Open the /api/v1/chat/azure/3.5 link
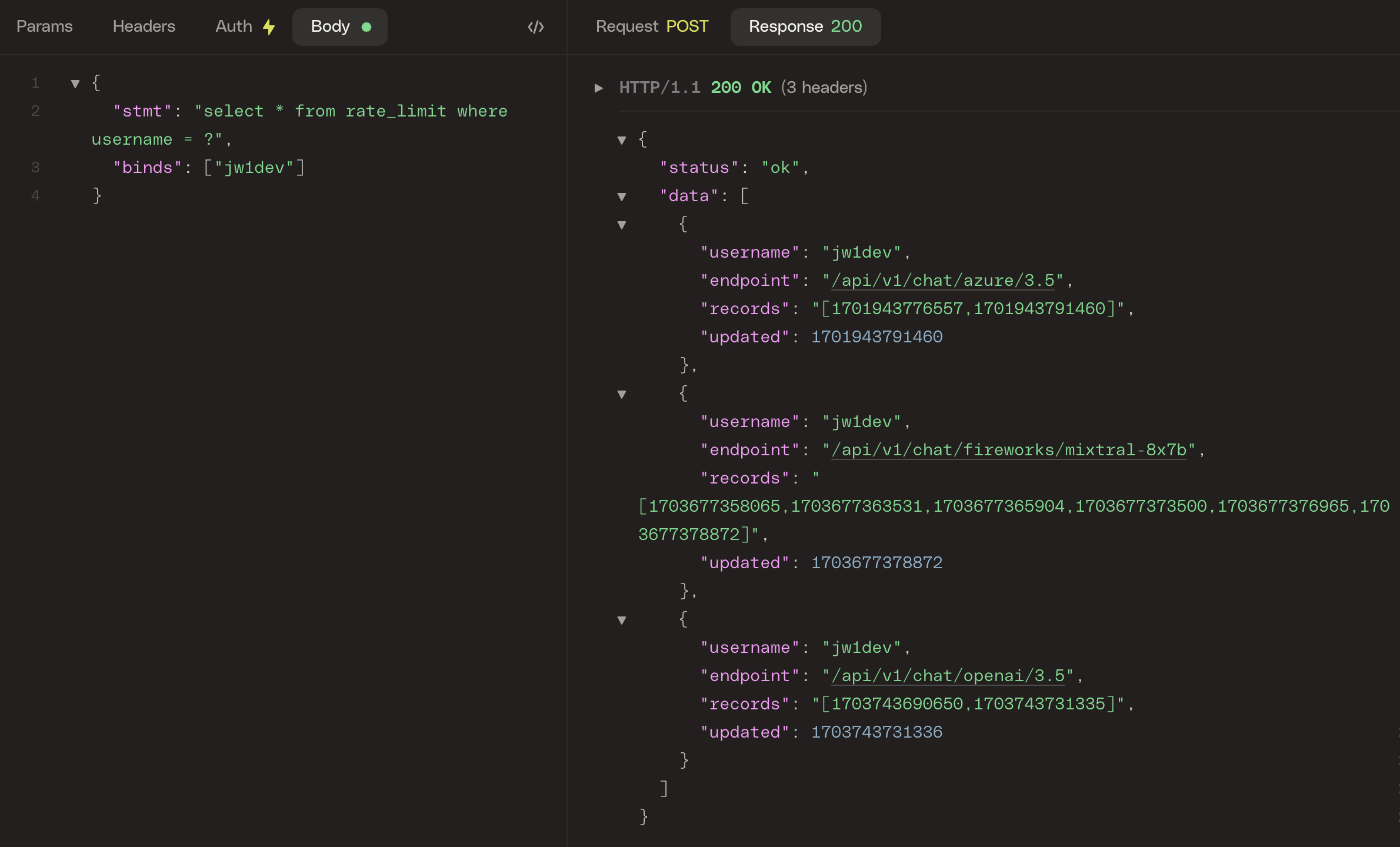Image resolution: width=1400 pixels, height=847 pixels. (942, 281)
